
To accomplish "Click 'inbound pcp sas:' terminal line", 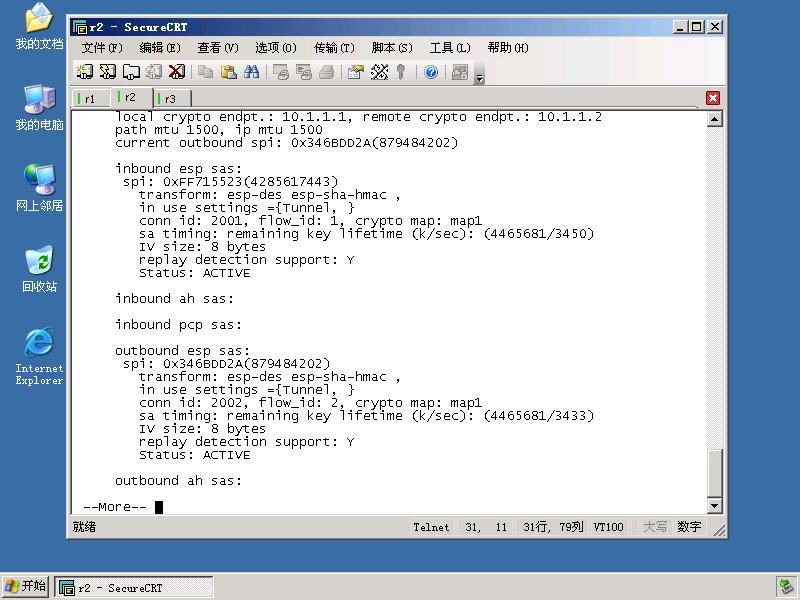I will point(178,325).
